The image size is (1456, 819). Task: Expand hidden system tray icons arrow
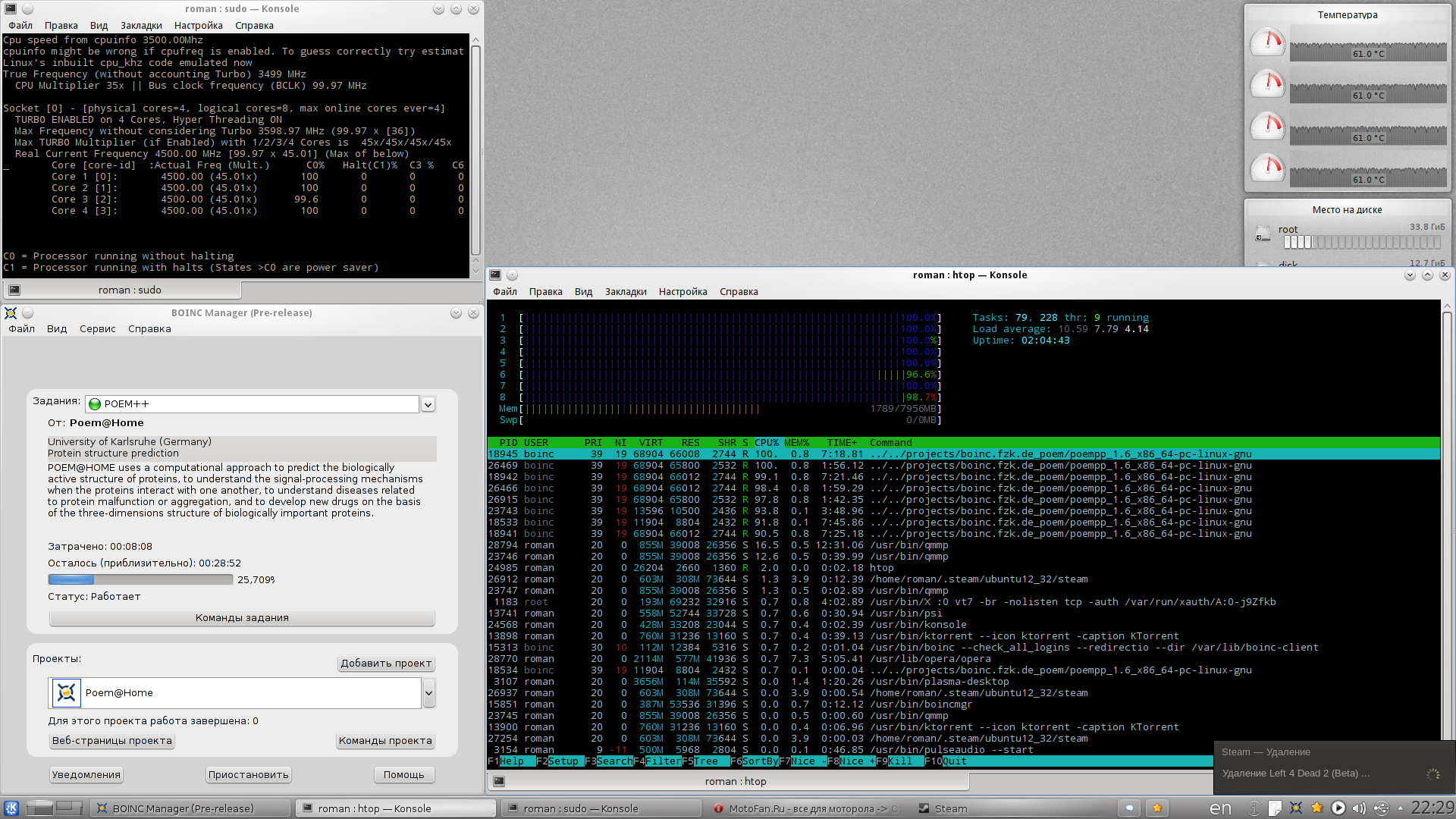1400,808
